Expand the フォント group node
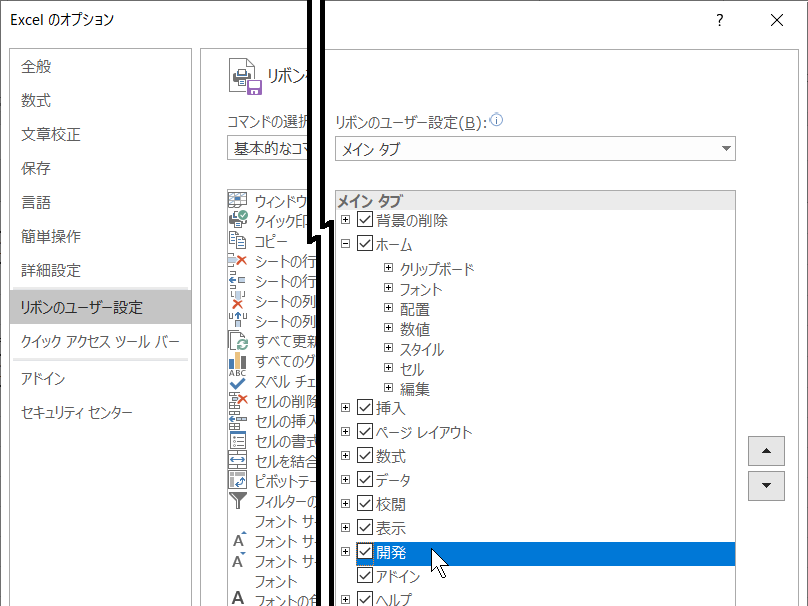 click(x=389, y=288)
